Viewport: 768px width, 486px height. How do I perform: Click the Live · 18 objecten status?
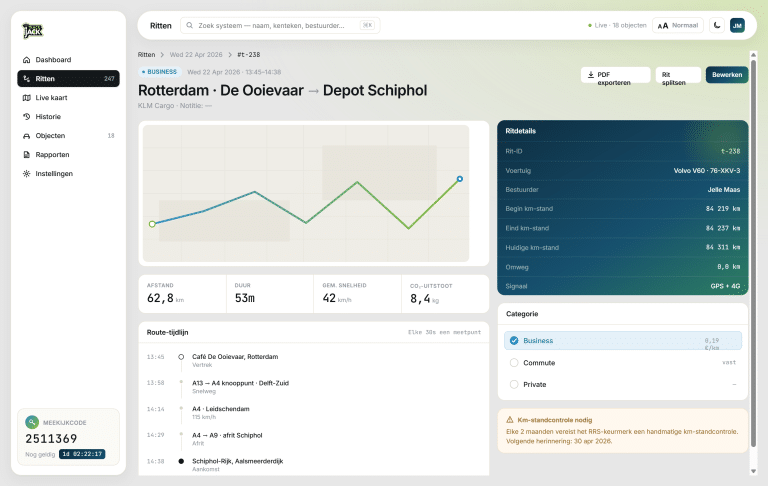(x=617, y=25)
